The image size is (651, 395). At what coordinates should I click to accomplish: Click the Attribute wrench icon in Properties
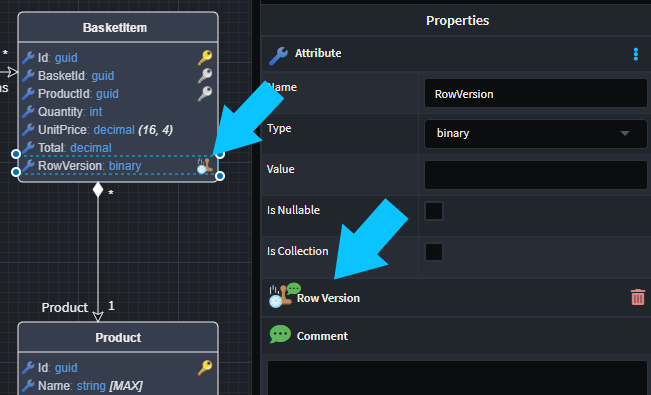278,55
